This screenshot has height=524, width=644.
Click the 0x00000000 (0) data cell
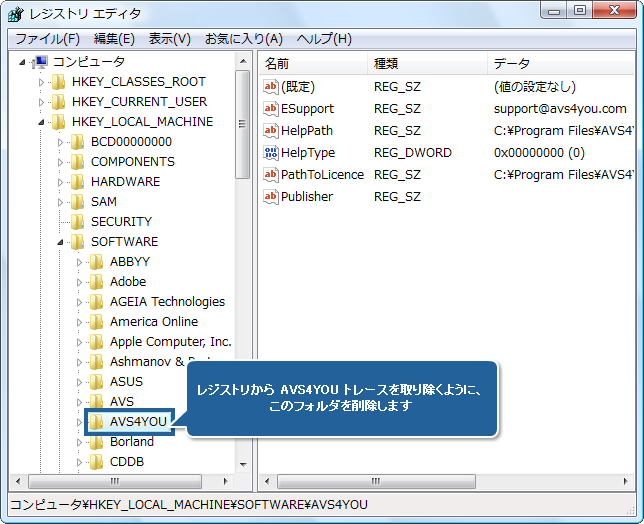(x=539, y=153)
